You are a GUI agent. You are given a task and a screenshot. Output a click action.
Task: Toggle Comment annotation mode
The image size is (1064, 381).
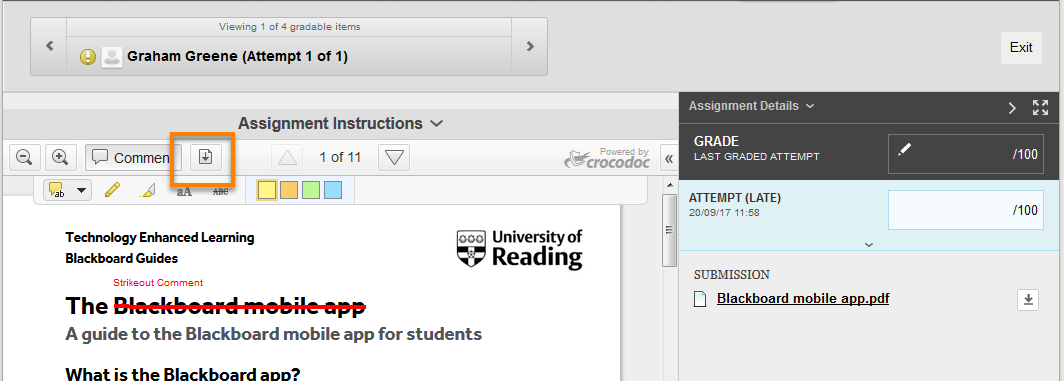coord(133,158)
